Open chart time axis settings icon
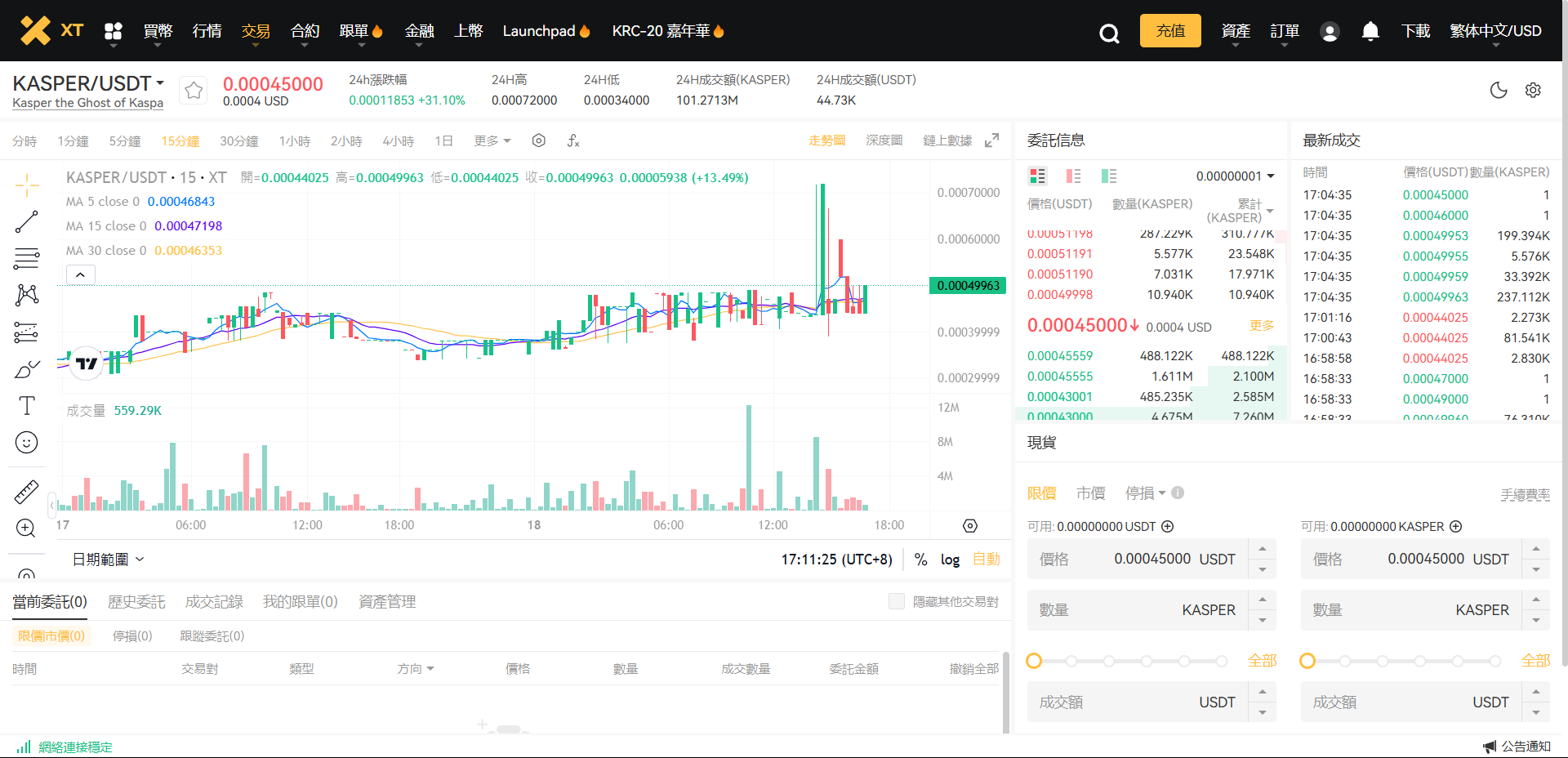The width and height of the screenshot is (1568, 758). (x=970, y=525)
